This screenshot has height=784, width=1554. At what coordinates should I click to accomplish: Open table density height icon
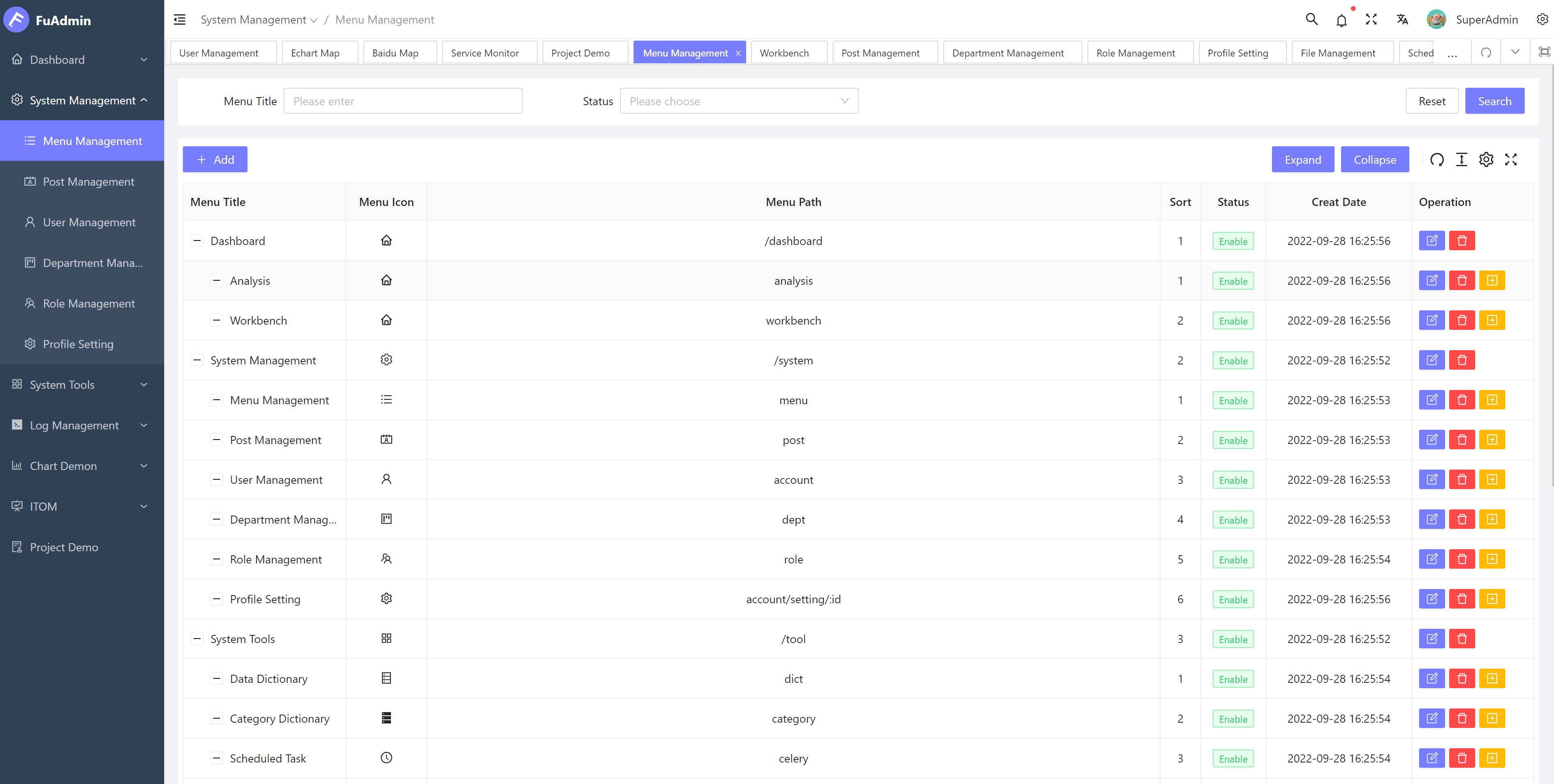1461,160
